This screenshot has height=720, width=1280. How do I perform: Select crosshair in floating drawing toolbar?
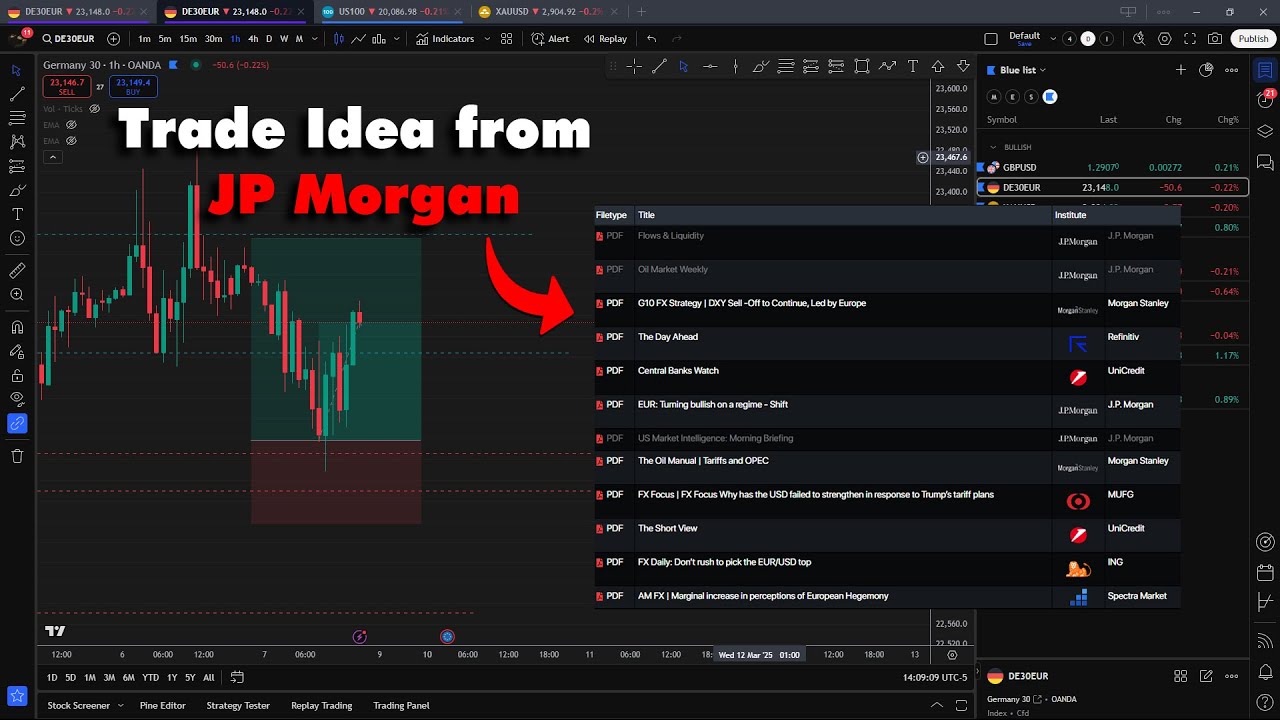[634, 66]
